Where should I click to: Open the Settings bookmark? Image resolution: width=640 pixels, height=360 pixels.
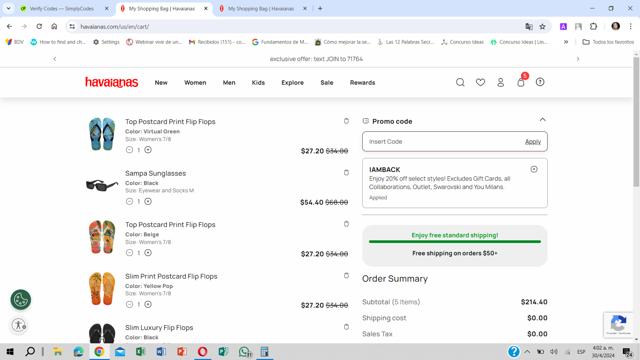(x=106, y=42)
